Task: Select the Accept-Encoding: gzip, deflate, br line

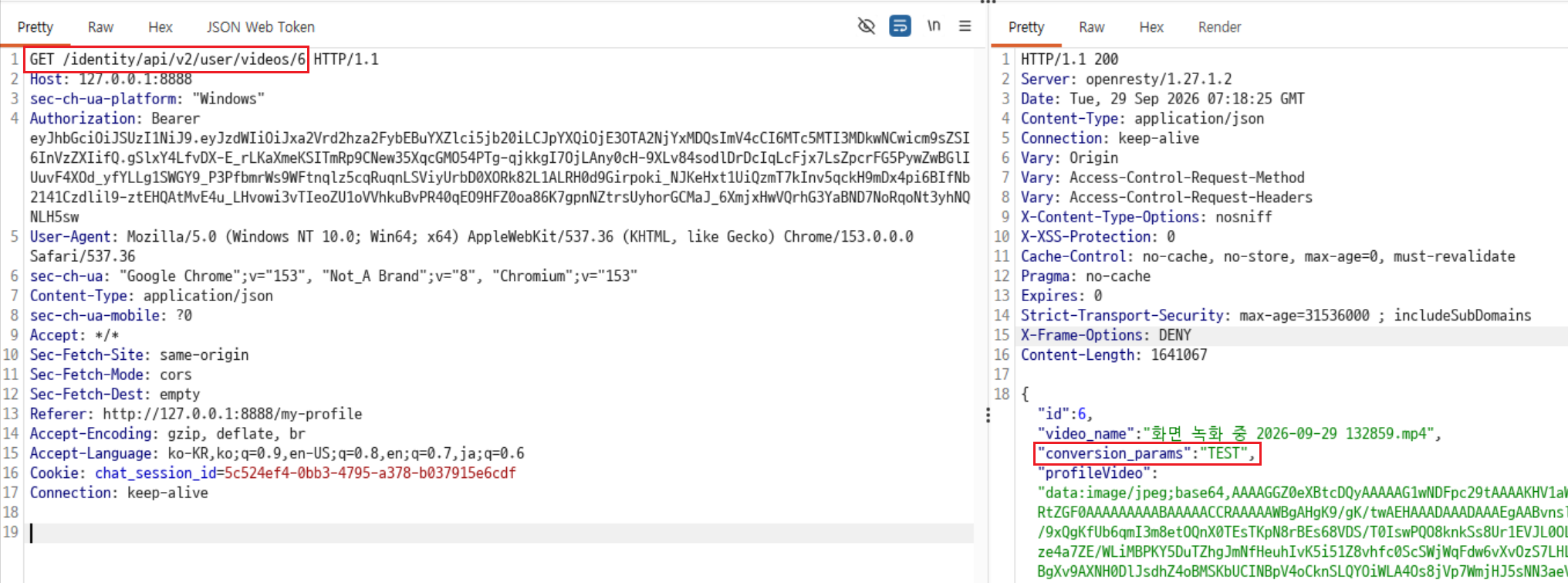Action: pos(167,433)
